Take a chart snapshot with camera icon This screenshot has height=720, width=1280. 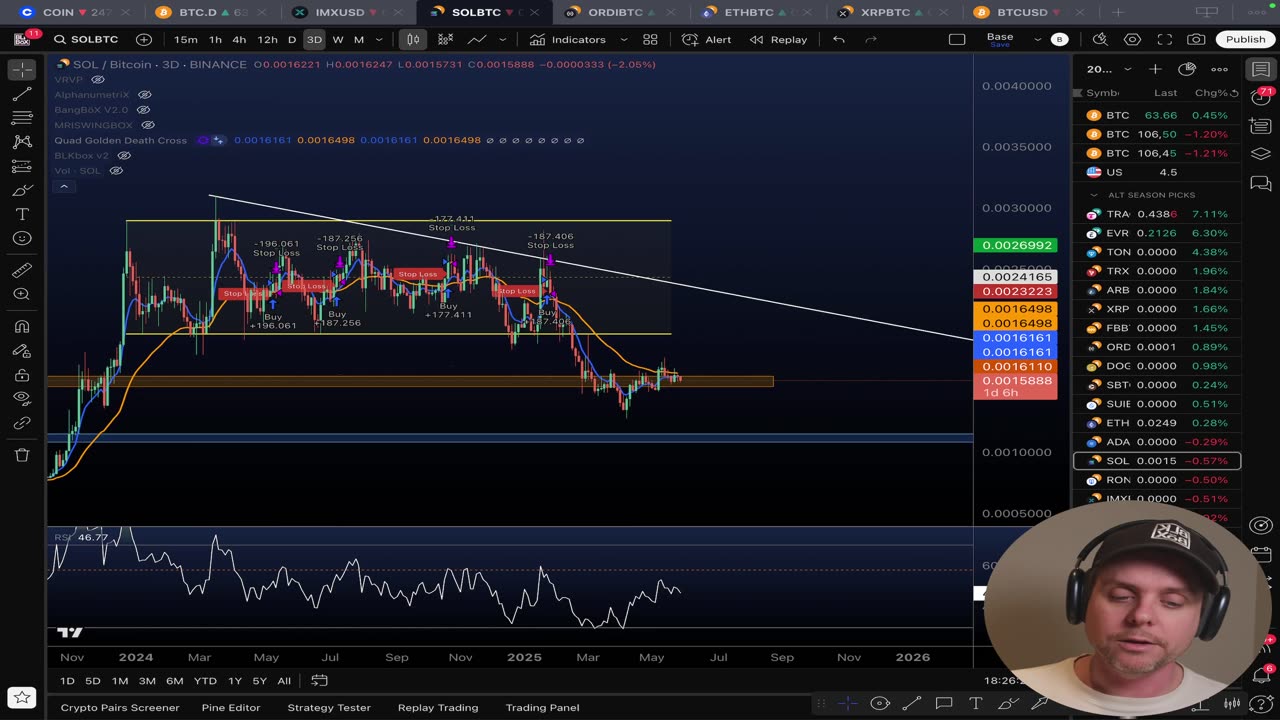pyautogui.click(x=1196, y=39)
